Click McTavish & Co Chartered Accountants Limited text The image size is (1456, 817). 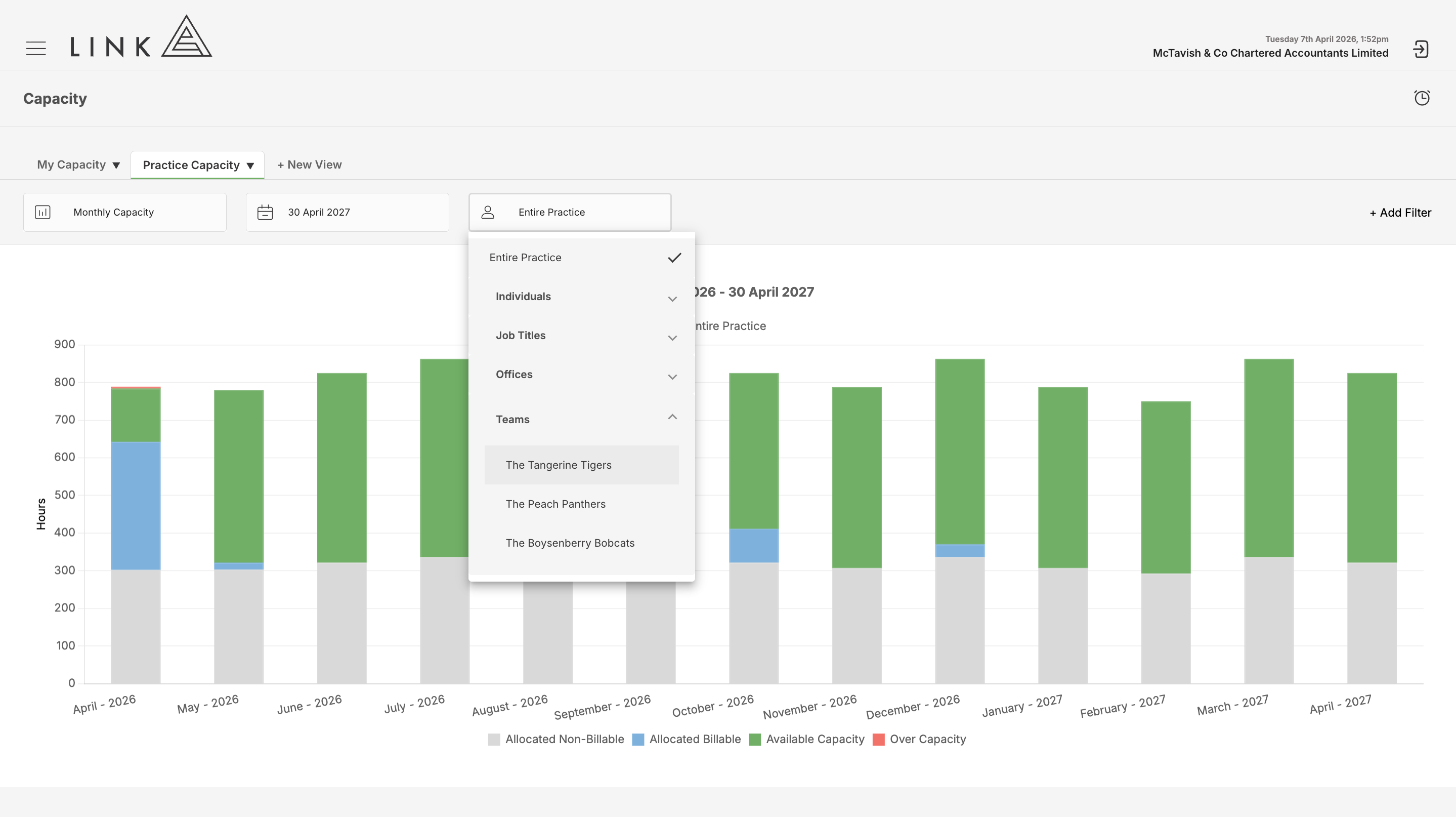coord(1270,53)
